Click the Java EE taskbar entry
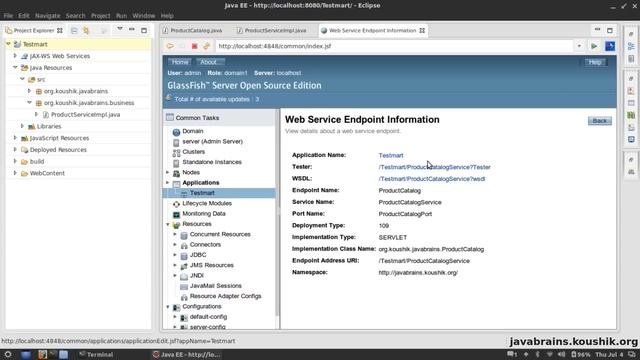This screenshot has width=640, height=360. point(187,354)
